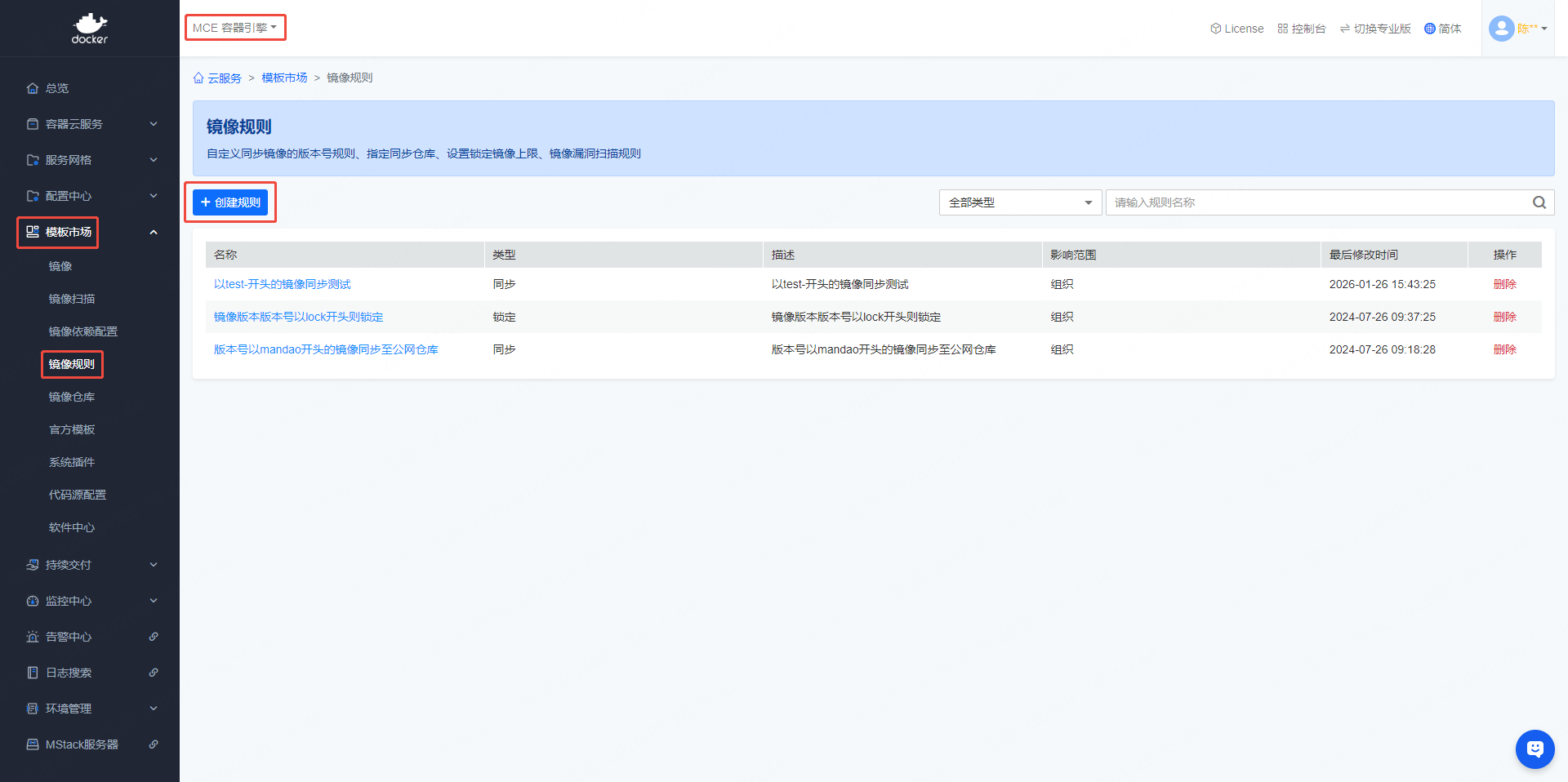Screen dimensions: 1568x782
Task: Delete the 以test-开头的镜像同步测试 rule
Action: coord(1504,284)
